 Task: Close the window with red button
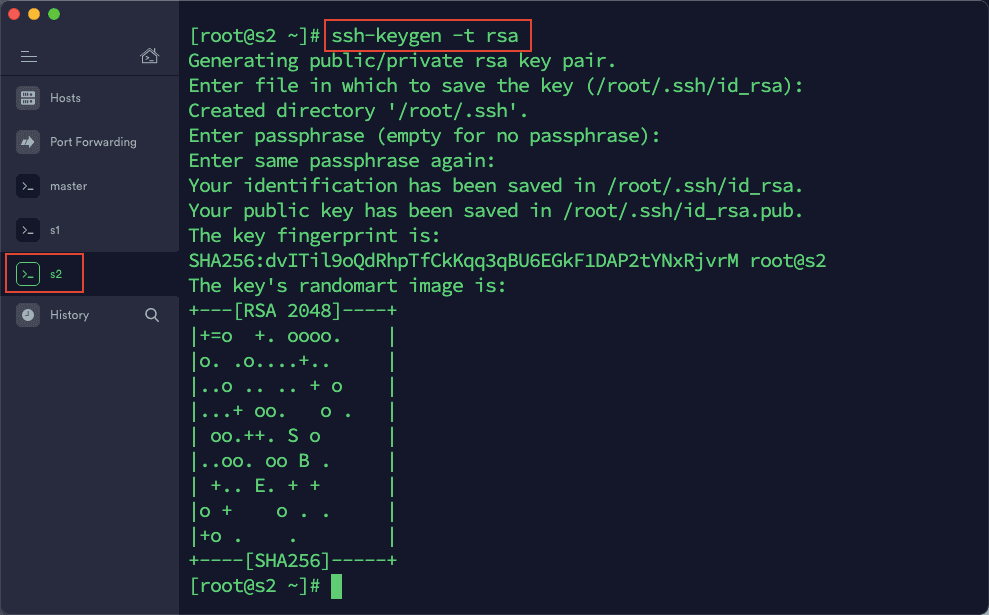(x=14, y=15)
